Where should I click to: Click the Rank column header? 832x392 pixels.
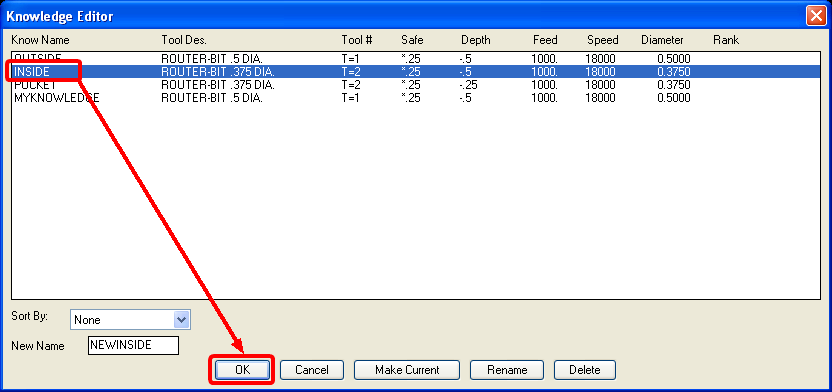(726, 40)
